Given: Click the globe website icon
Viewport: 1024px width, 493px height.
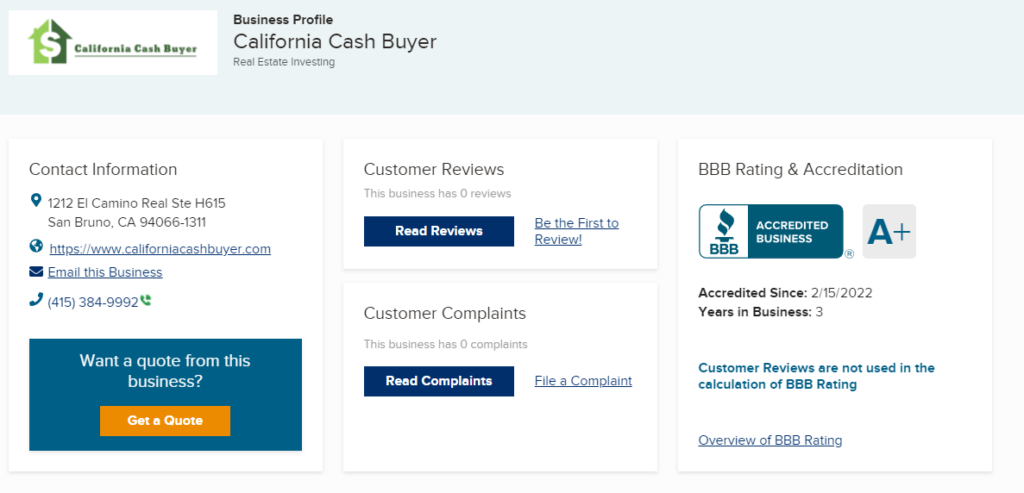Looking at the screenshot, I should click(x=37, y=246).
